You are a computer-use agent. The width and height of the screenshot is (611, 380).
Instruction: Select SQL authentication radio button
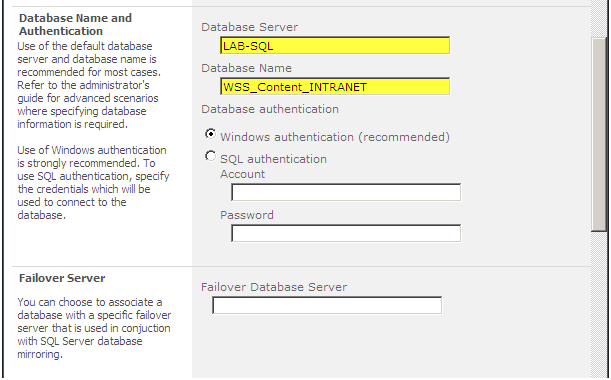(210, 156)
